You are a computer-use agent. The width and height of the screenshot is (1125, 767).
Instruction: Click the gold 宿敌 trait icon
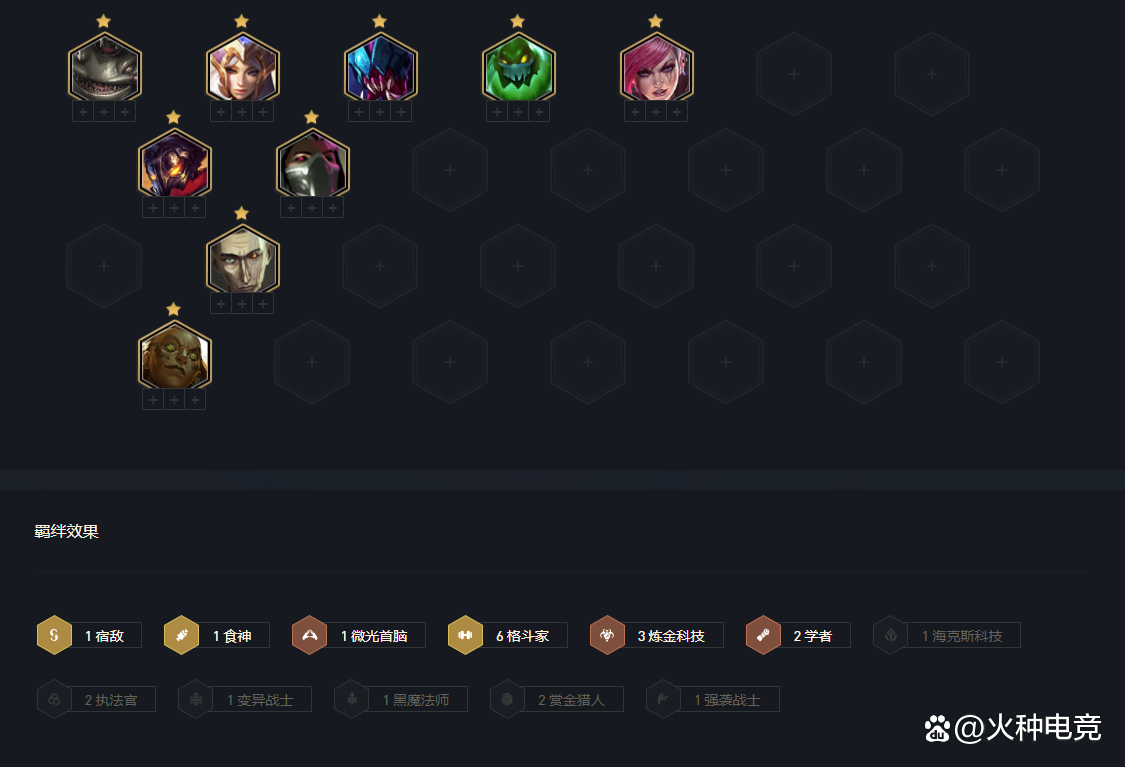click(55, 635)
